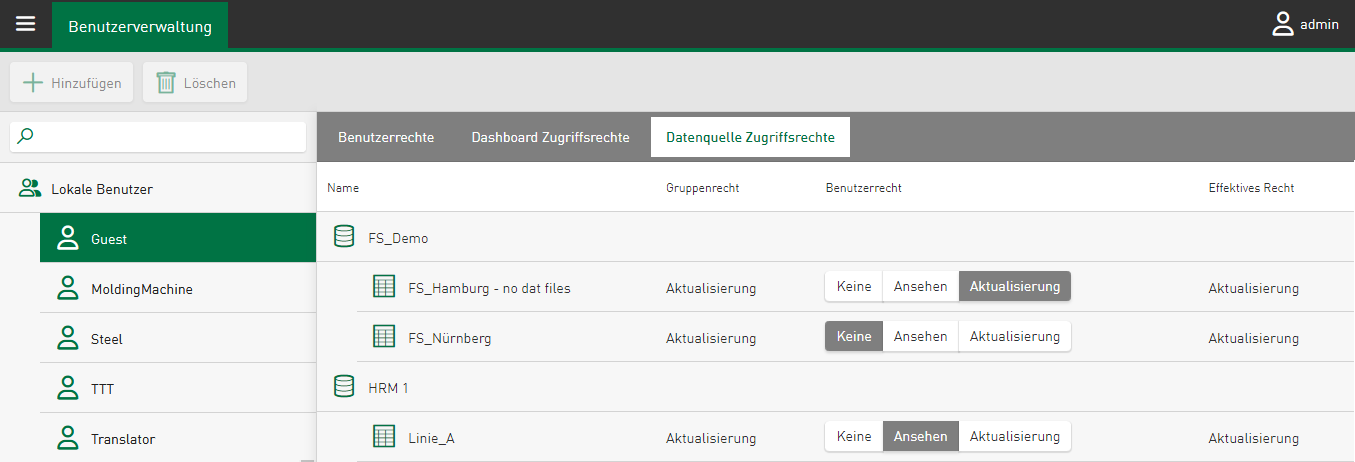1355x462 pixels.
Task: Collapse the FS_Demo data source
Action: pyautogui.click(x=398, y=238)
